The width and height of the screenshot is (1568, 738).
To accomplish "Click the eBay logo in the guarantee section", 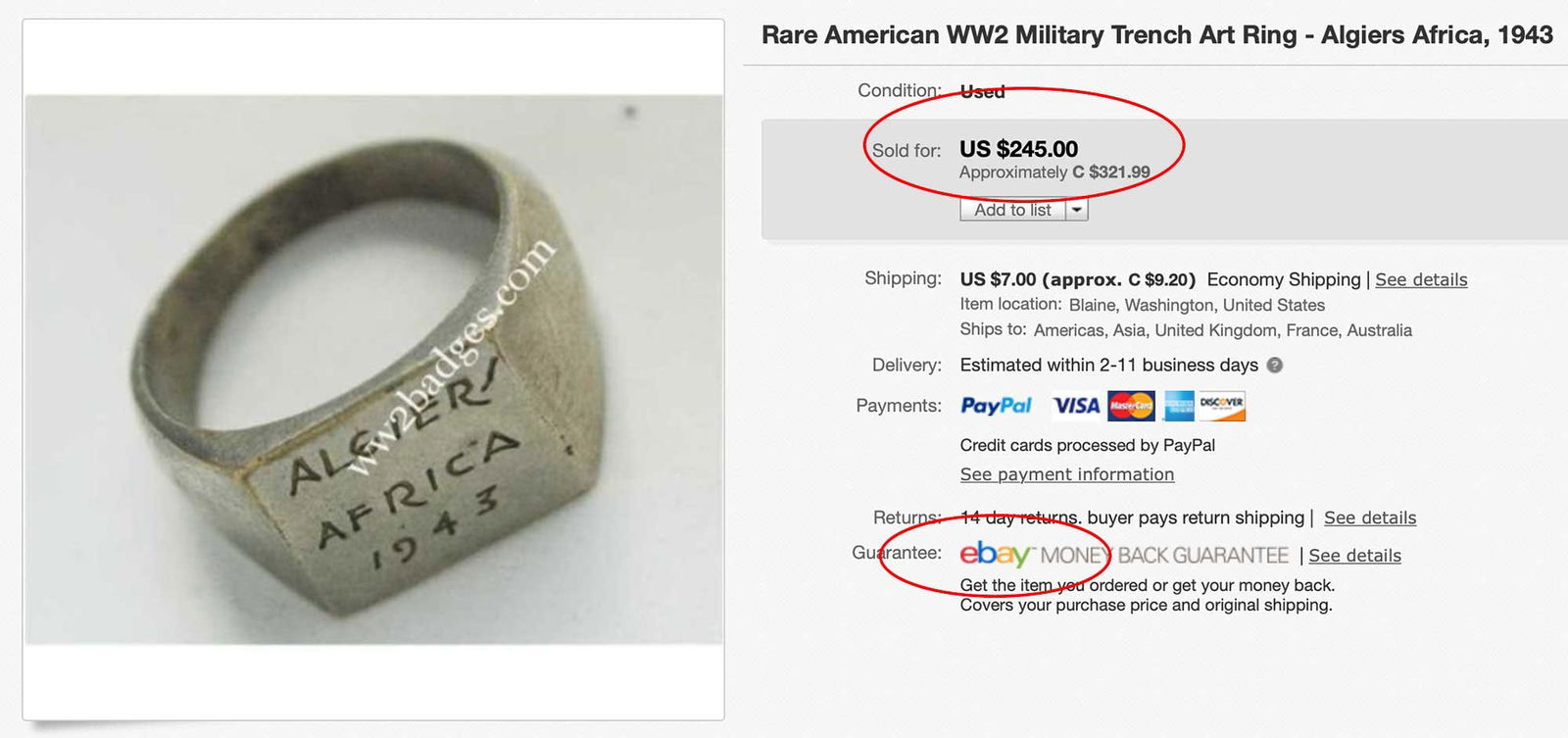I will (992, 555).
